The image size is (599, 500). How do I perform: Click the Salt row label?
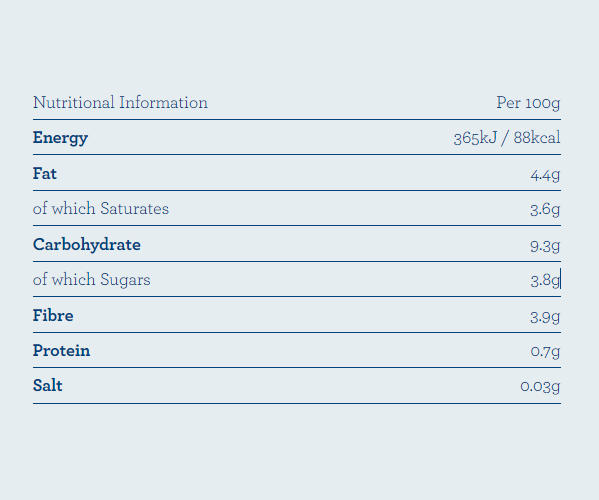coord(47,385)
